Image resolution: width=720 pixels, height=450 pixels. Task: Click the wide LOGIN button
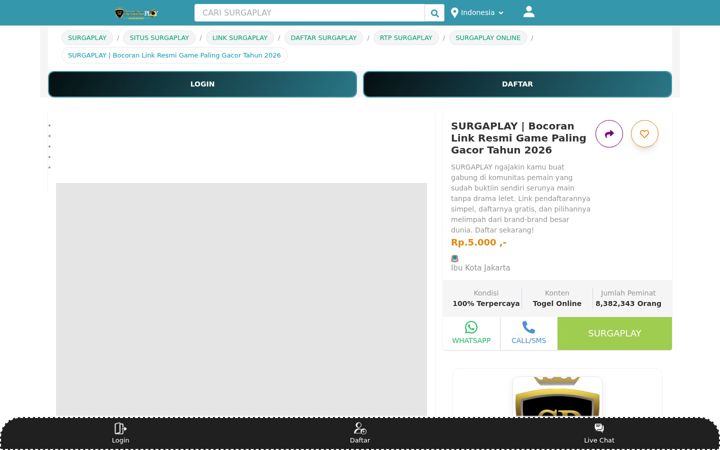coord(202,84)
